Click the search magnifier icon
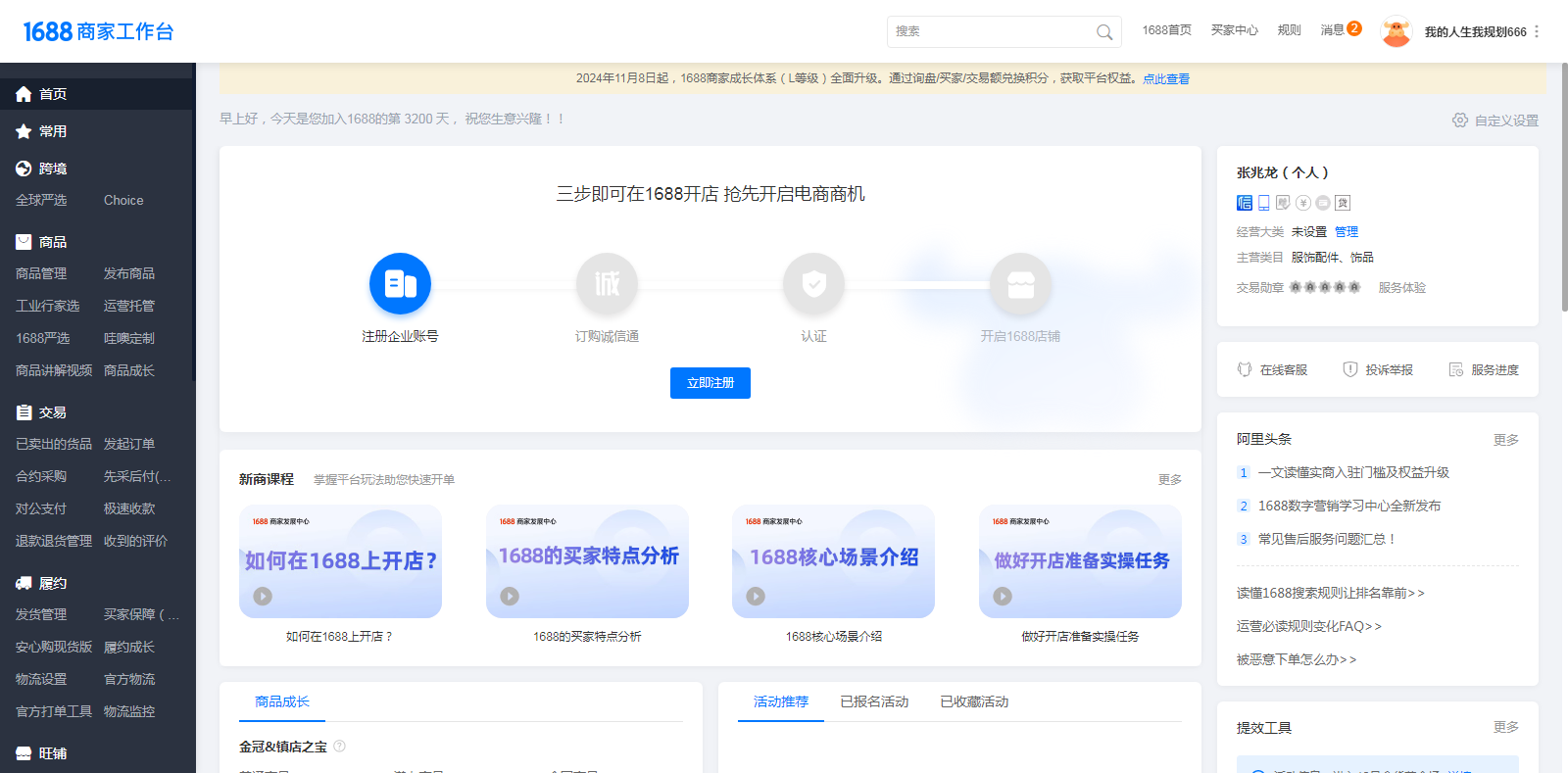The height and width of the screenshot is (773, 1568). pyautogui.click(x=1104, y=32)
